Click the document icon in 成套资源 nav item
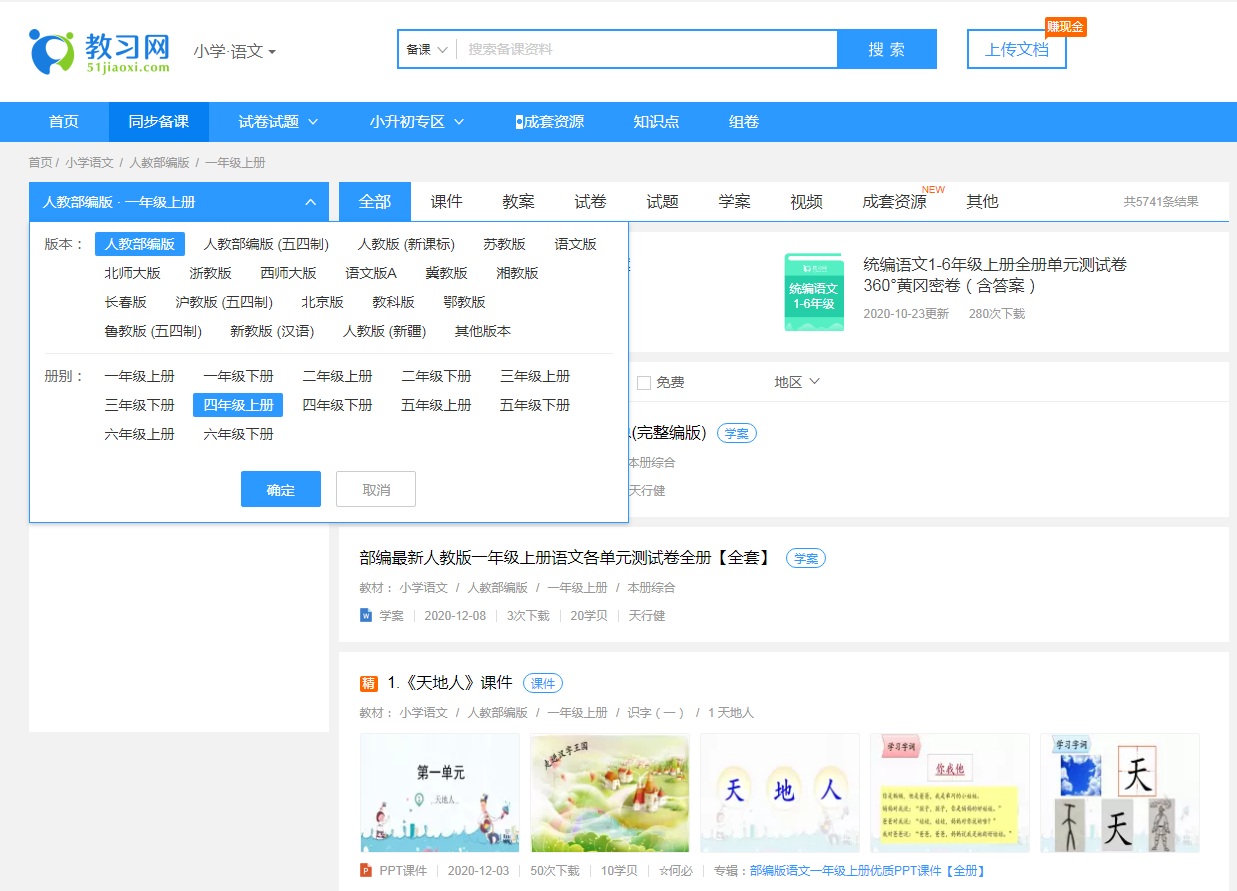1237x891 pixels. 518,121
